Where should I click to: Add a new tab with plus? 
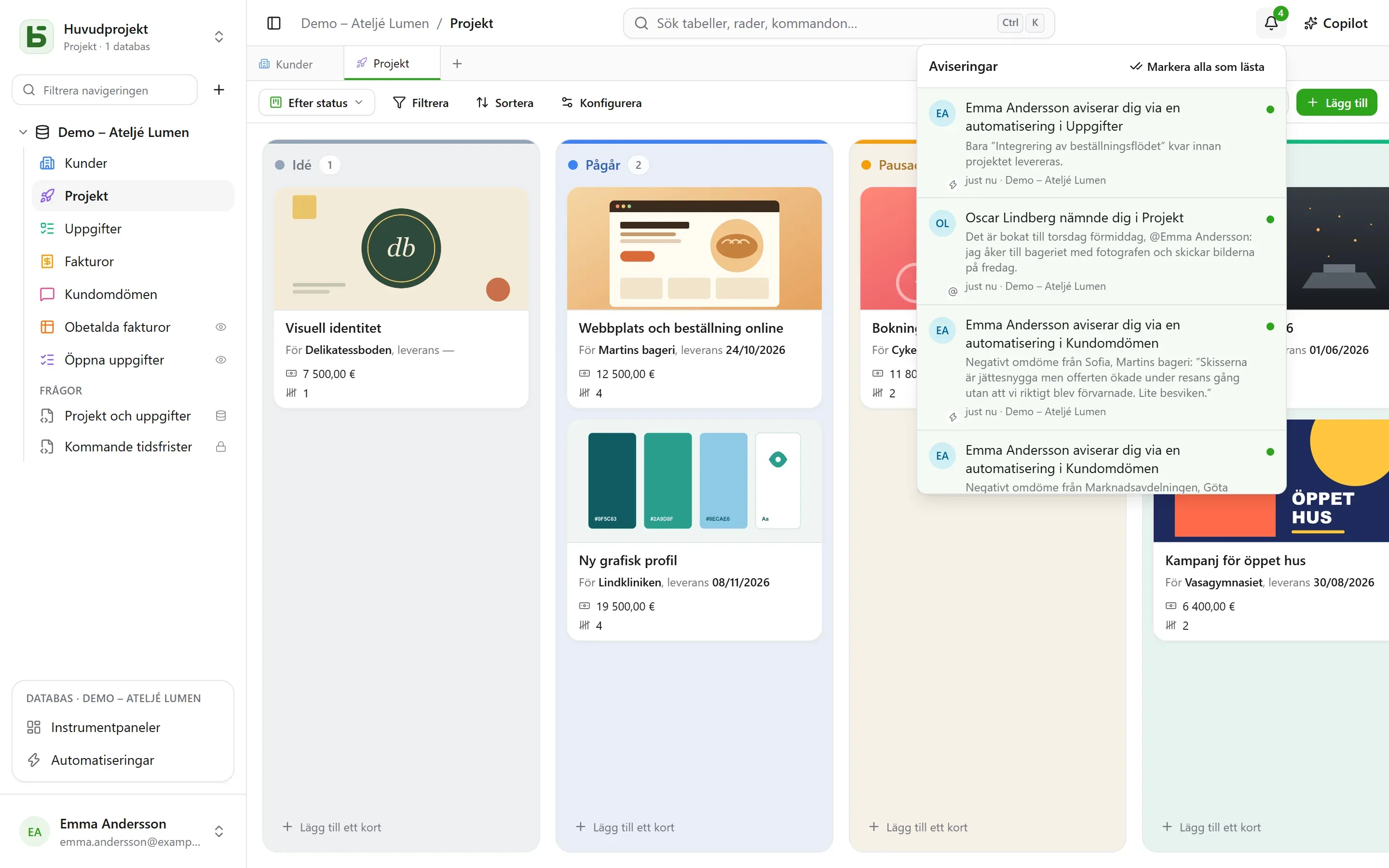click(x=457, y=64)
